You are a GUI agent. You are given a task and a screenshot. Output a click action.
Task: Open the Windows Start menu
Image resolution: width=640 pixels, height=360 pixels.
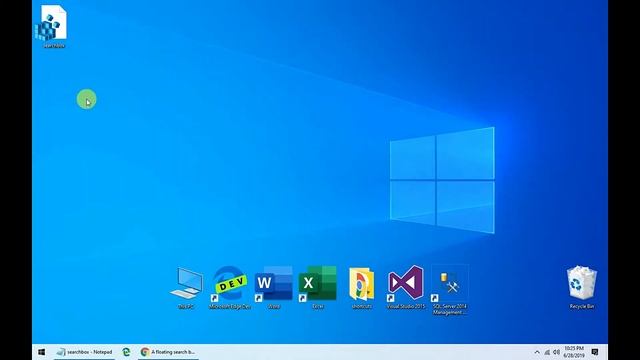42,352
